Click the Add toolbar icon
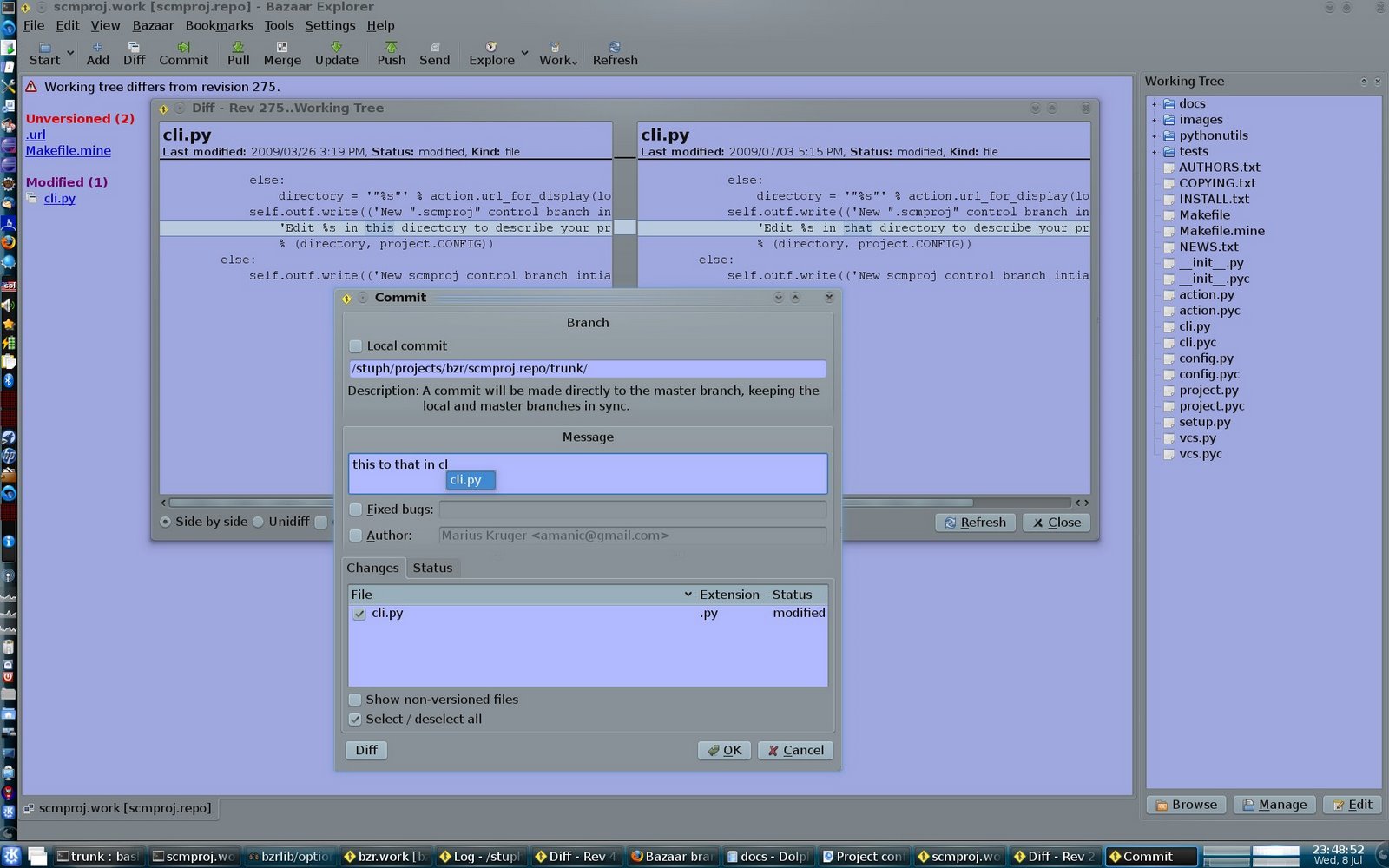Viewport: 1389px width, 868px height. tap(97, 53)
